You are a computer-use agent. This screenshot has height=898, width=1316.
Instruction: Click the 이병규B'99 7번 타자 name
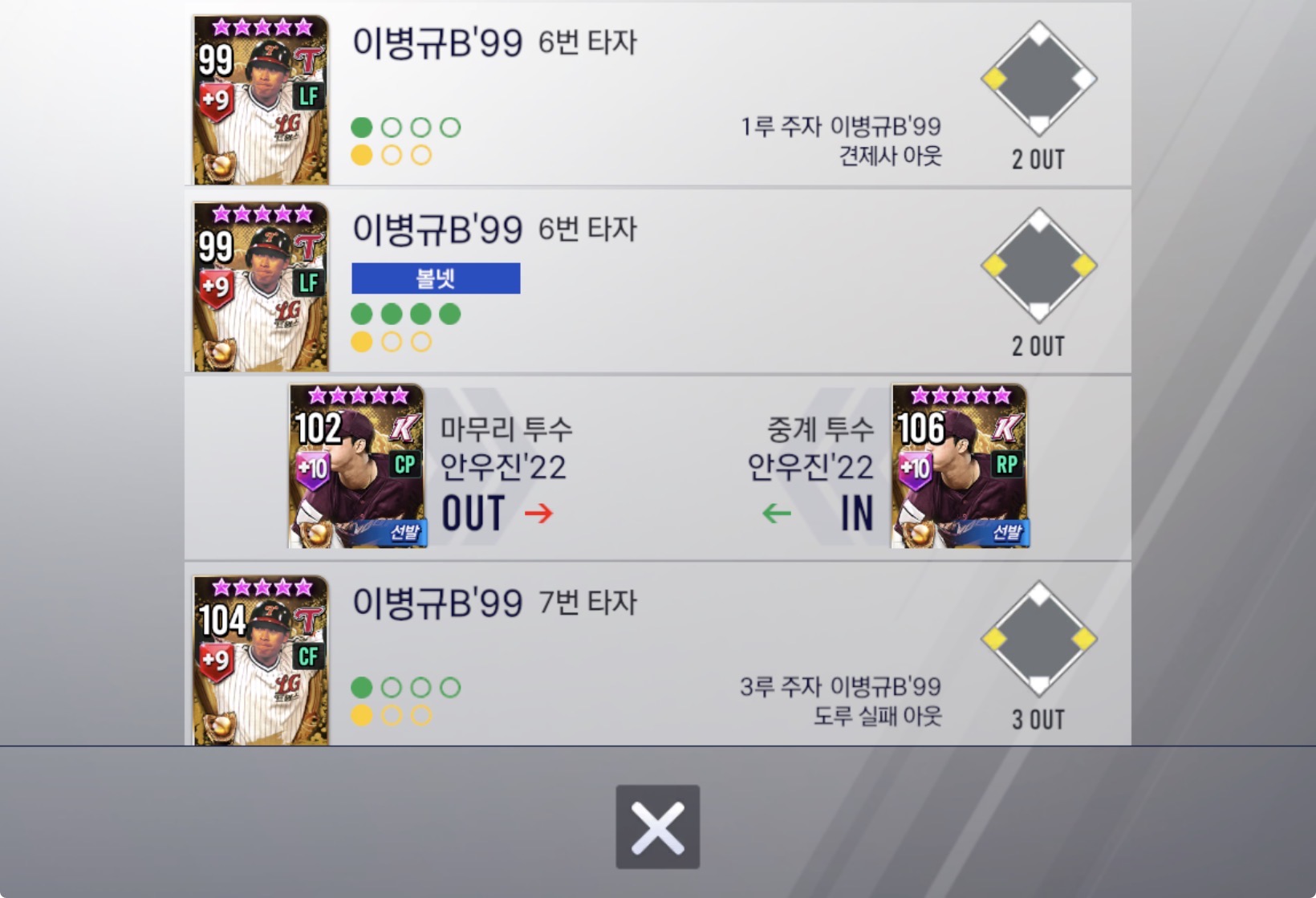(x=494, y=603)
